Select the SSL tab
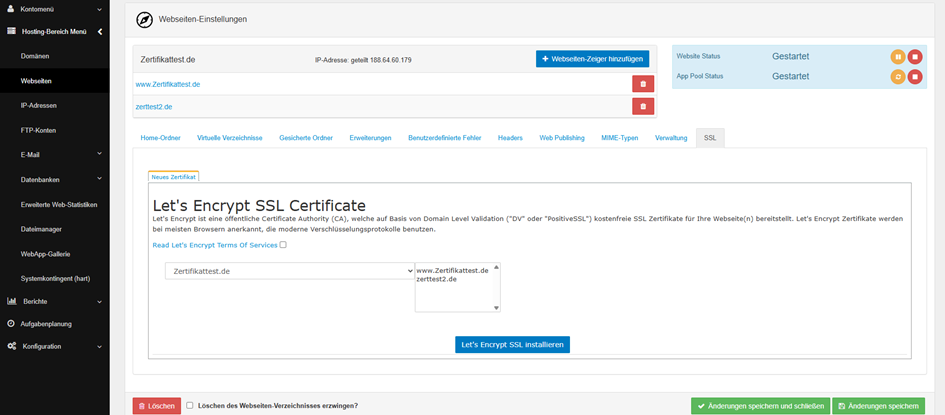The image size is (945, 415). point(710,138)
